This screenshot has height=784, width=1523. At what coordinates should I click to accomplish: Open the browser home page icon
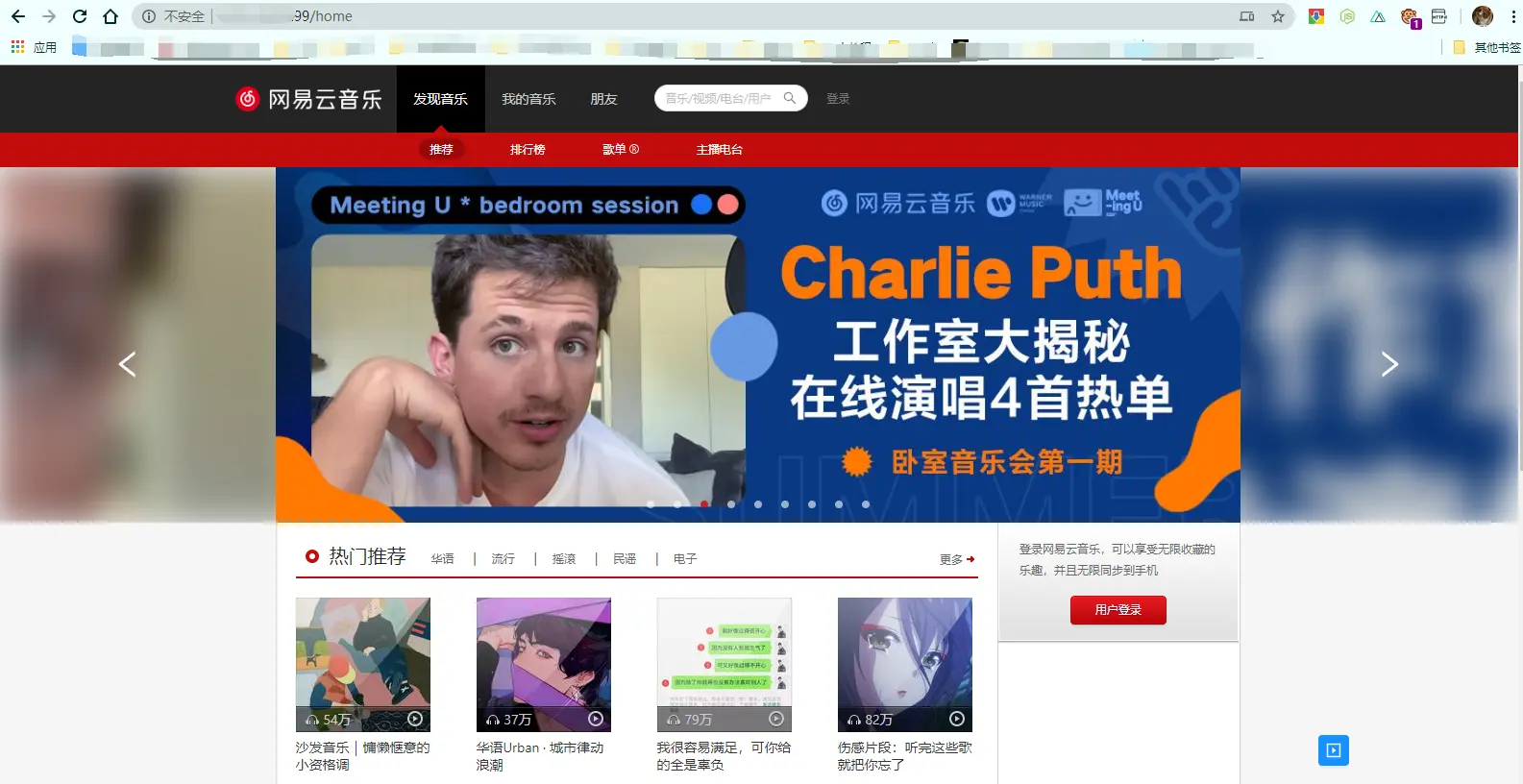tap(111, 16)
